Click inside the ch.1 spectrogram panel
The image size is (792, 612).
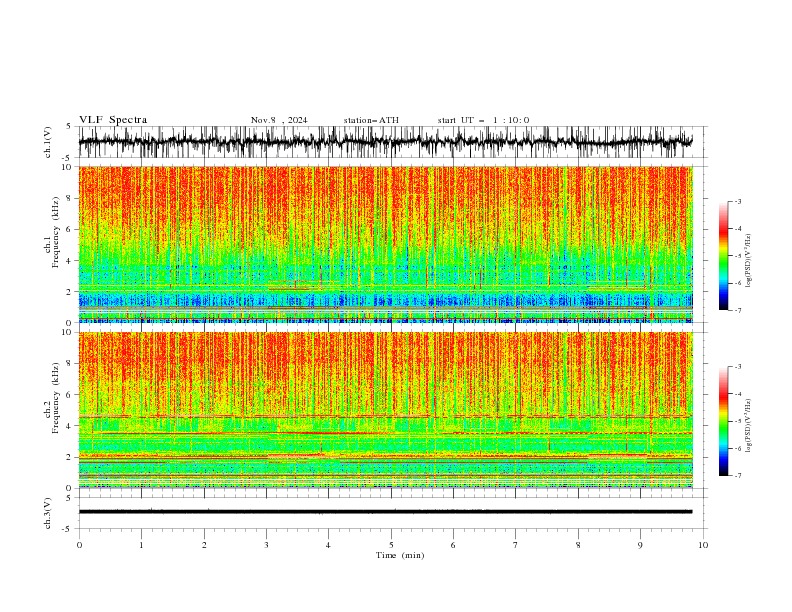[386, 244]
